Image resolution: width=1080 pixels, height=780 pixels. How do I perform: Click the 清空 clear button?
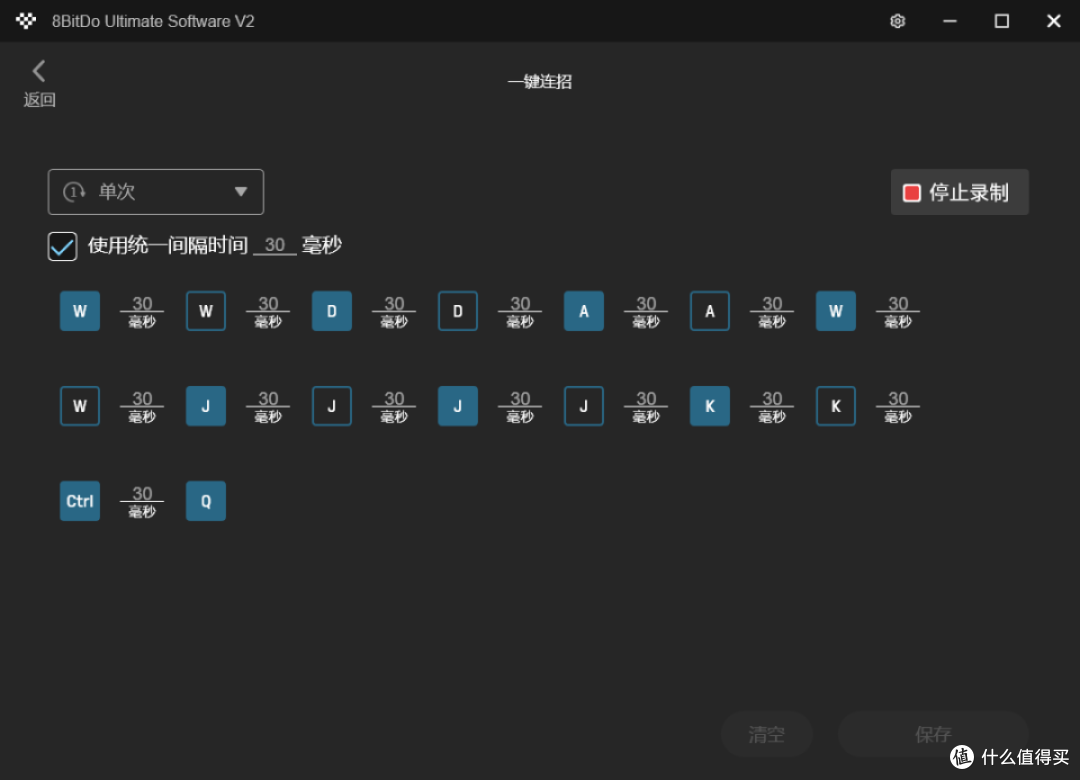pyautogui.click(x=767, y=734)
